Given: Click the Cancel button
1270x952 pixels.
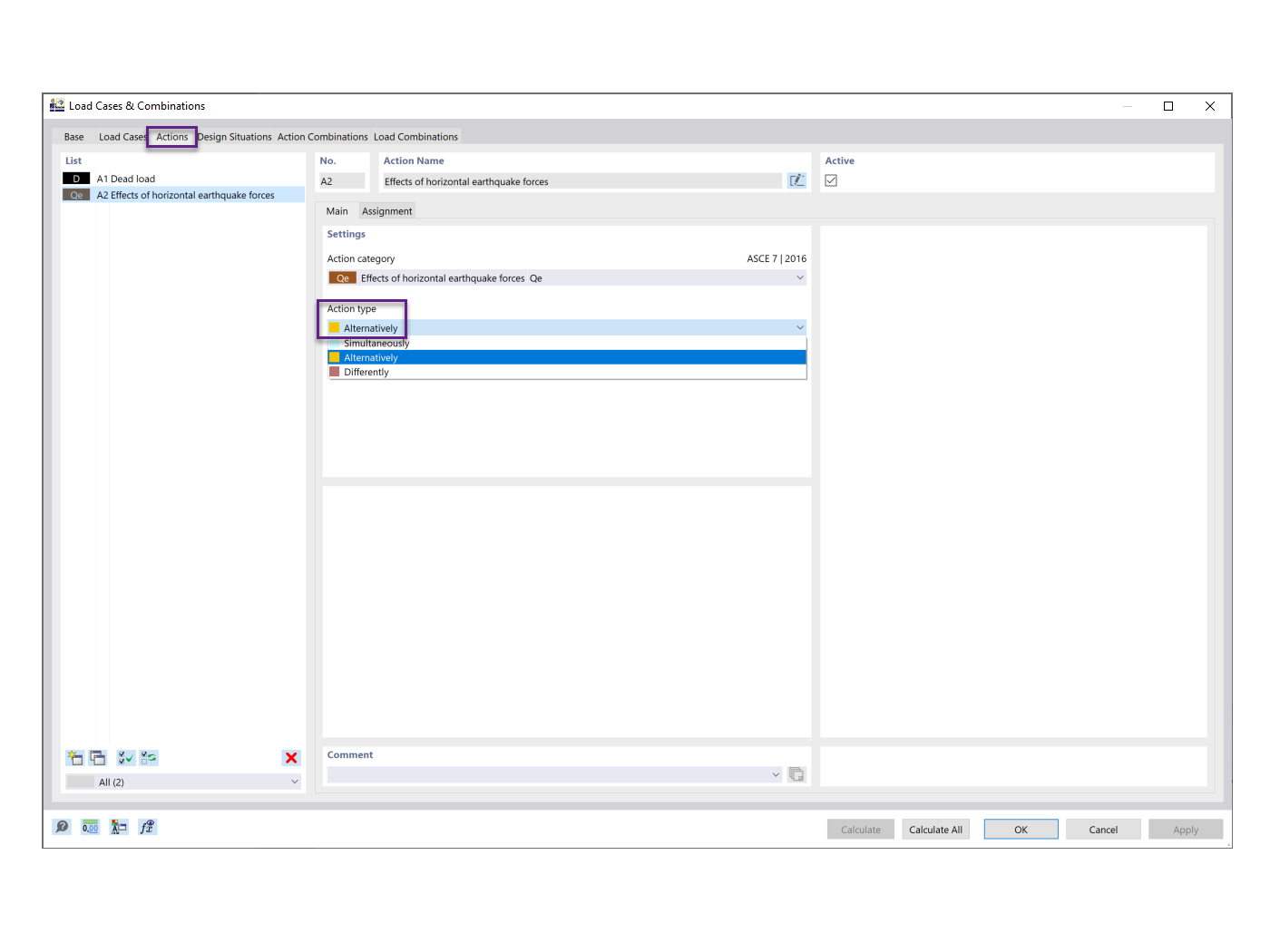Looking at the screenshot, I should tap(1103, 830).
